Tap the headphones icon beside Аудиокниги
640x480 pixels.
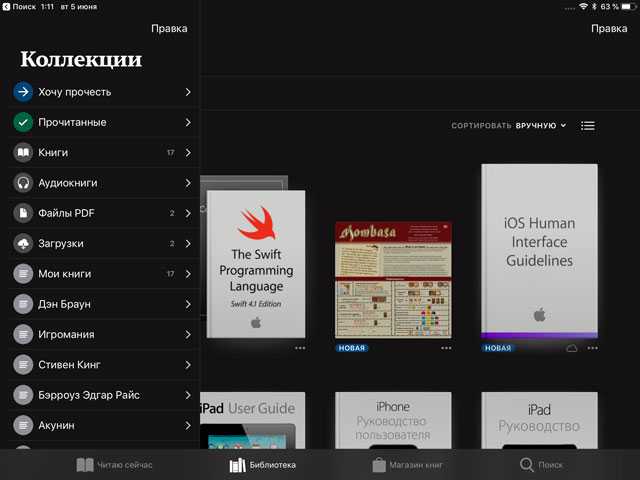click(23, 183)
